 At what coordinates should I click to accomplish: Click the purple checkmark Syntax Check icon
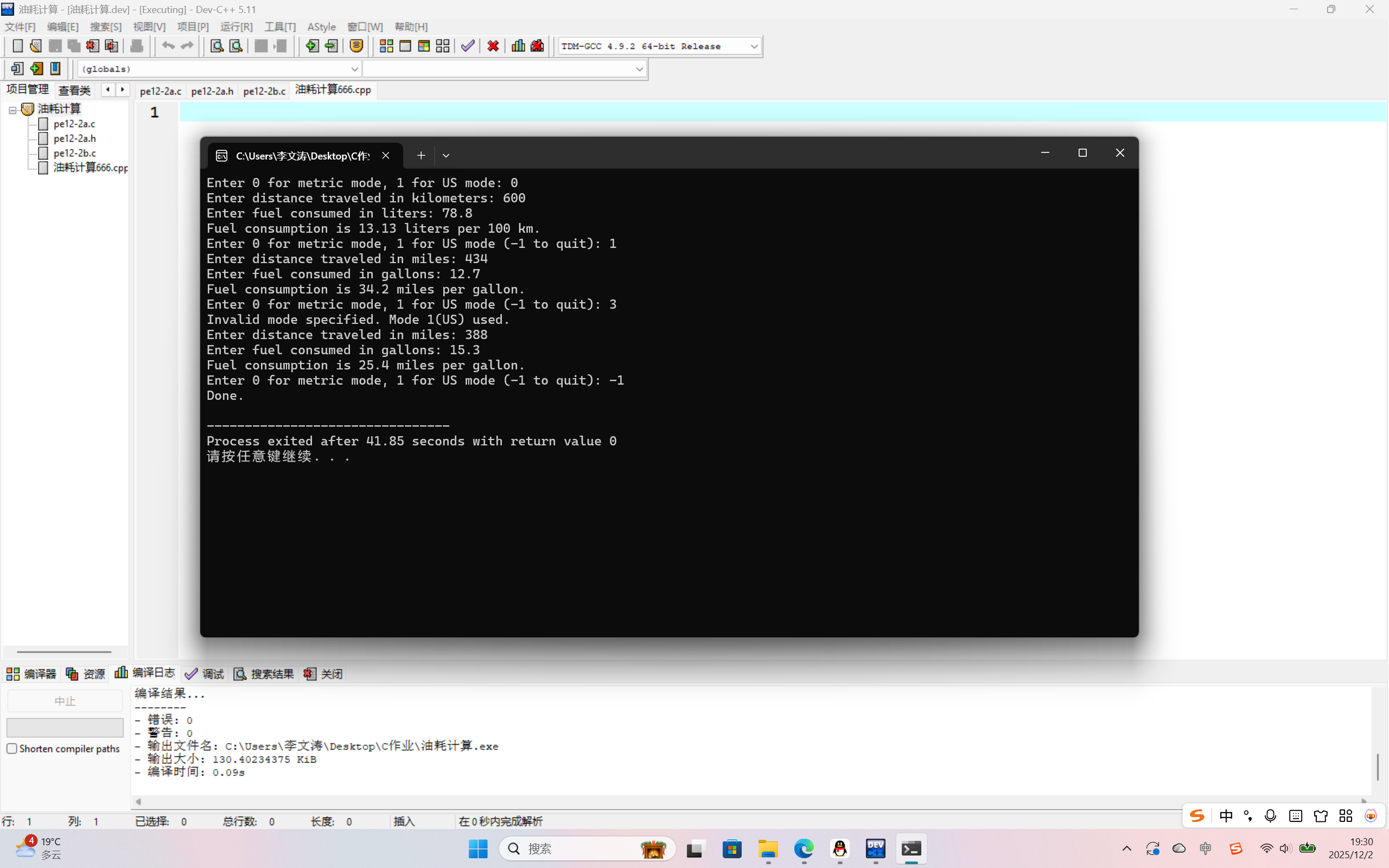(x=468, y=46)
